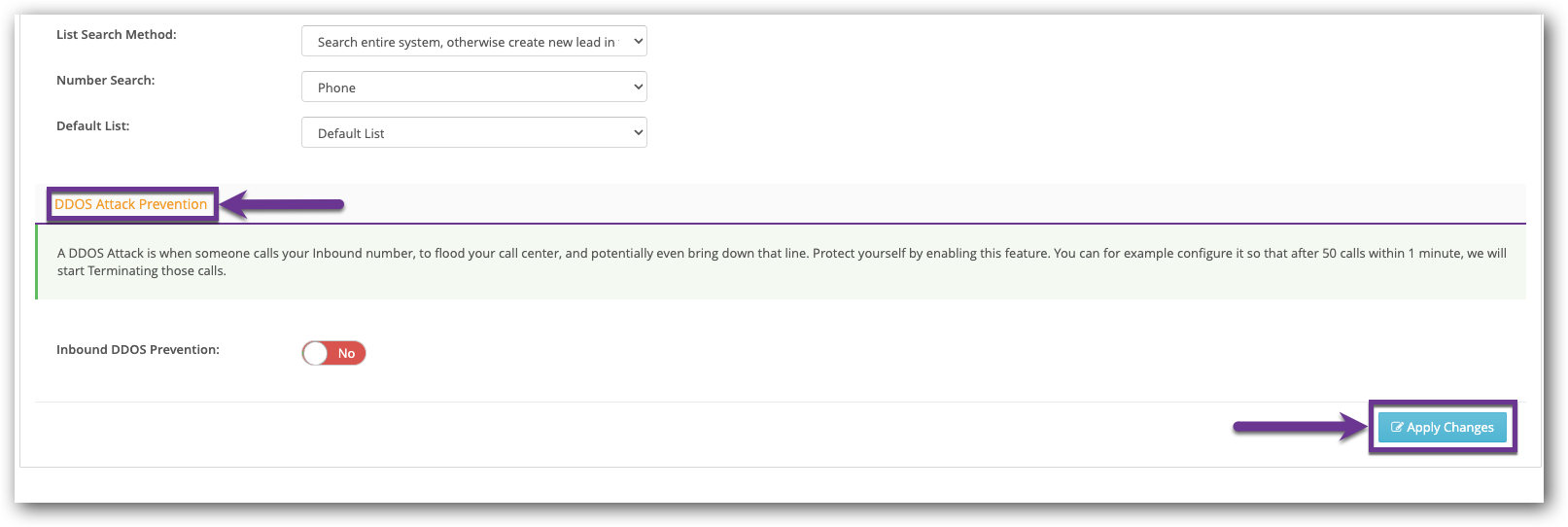Click the chevron arrow on Number Search
1568x527 pixels.
638,87
